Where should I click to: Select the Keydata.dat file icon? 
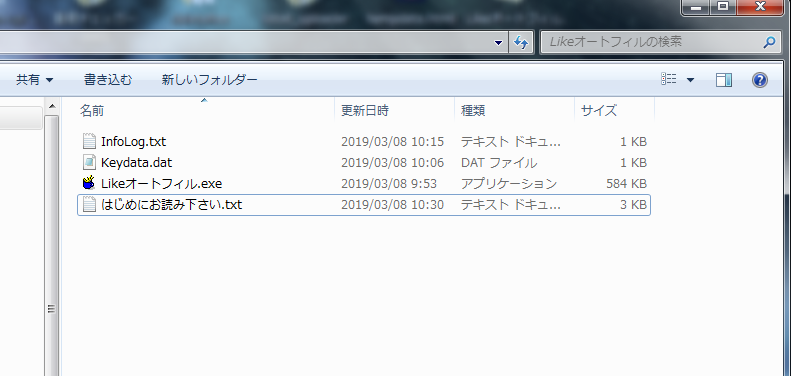[x=89, y=163]
